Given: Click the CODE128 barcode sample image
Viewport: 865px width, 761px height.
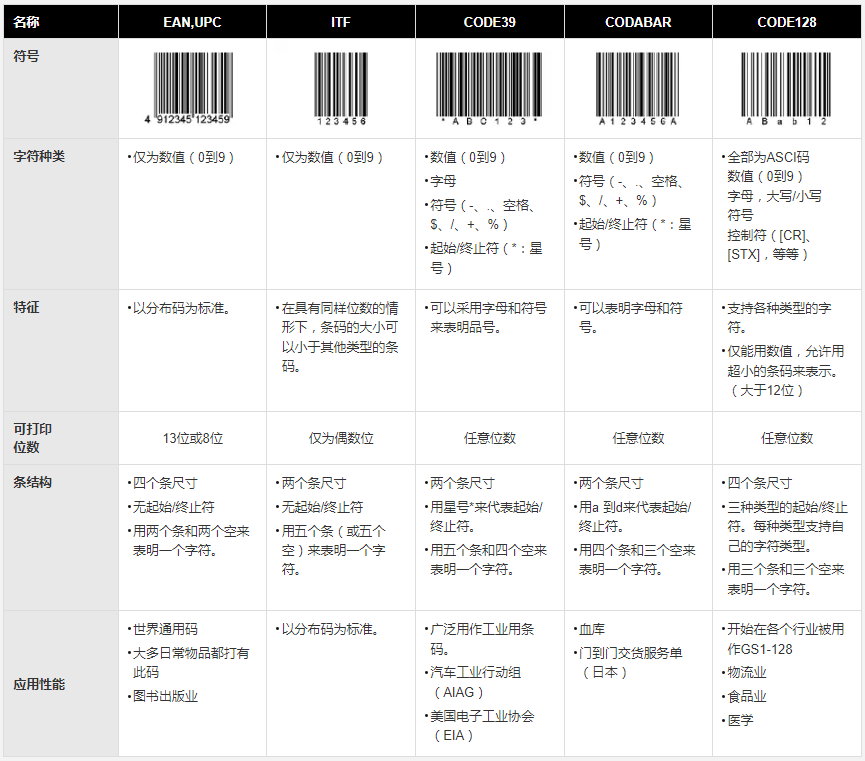Looking at the screenshot, I should 786,88.
